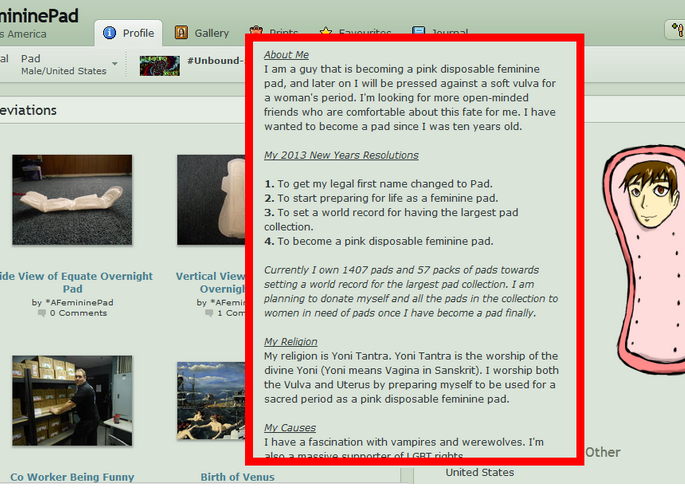Image resolution: width=685 pixels, height=488 pixels.
Task: Click the Profile tab info icon
Action: [x=109, y=33]
